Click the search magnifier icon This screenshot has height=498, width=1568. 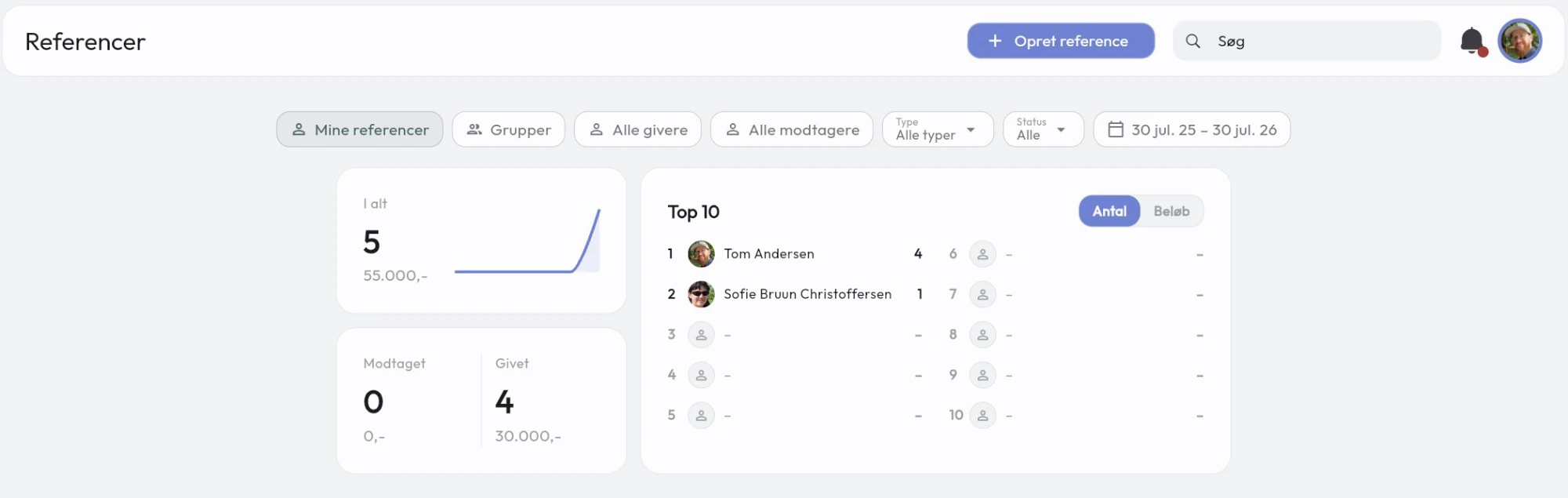pos(1192,41)
